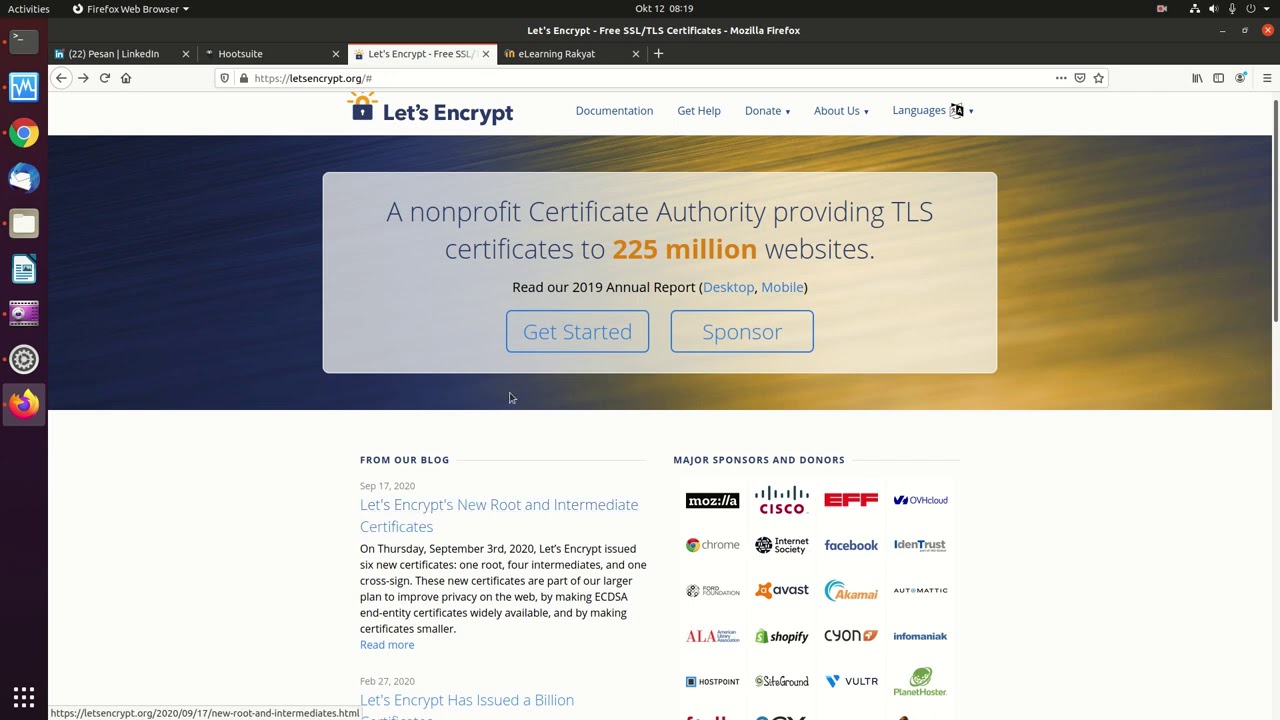Image resolution: width=1280 pixels, height=720 pixels.
Task: Close the Let's Encrypt tab
Action: 486,54
